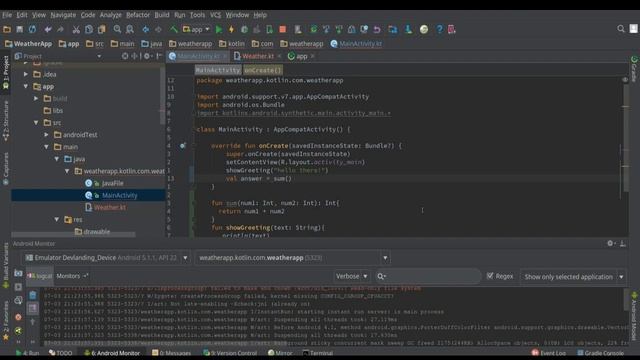Open the weatherapp process dropdown
The image size is (640, 360).
[x=292, y=258]
